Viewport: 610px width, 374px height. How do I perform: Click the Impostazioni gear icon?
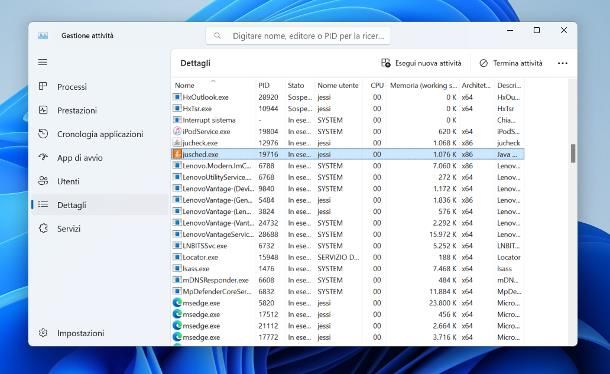point(43,333)
